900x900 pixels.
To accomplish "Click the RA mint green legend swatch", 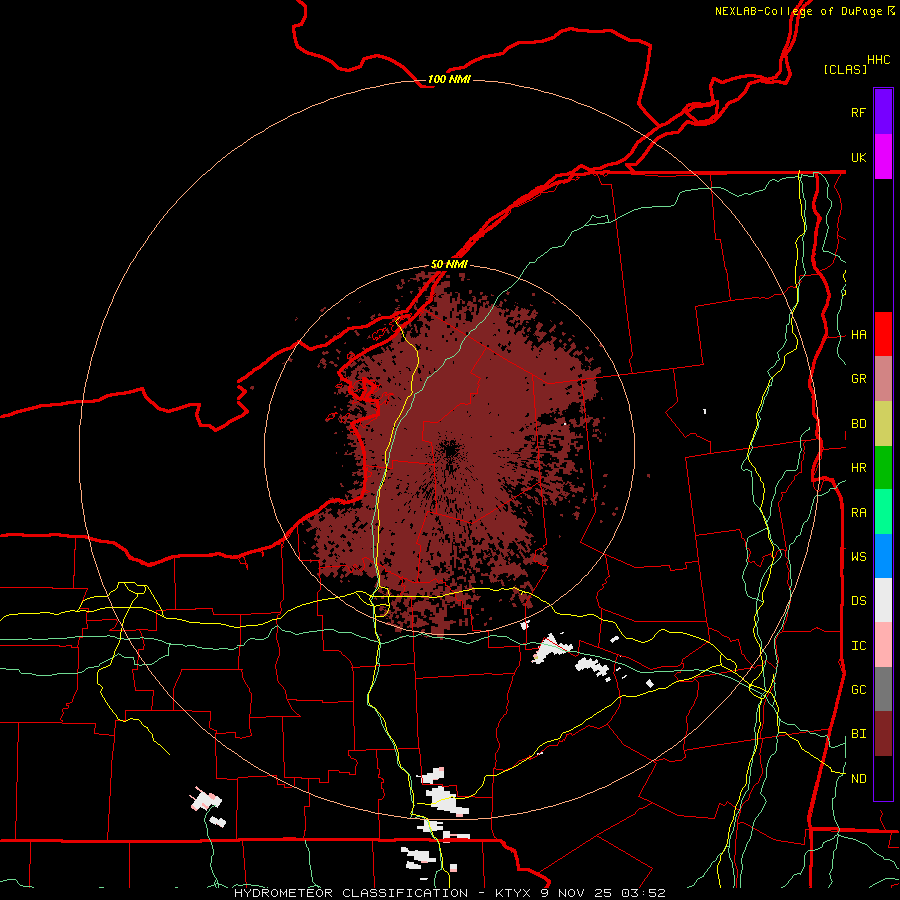I will coord(883,512).
